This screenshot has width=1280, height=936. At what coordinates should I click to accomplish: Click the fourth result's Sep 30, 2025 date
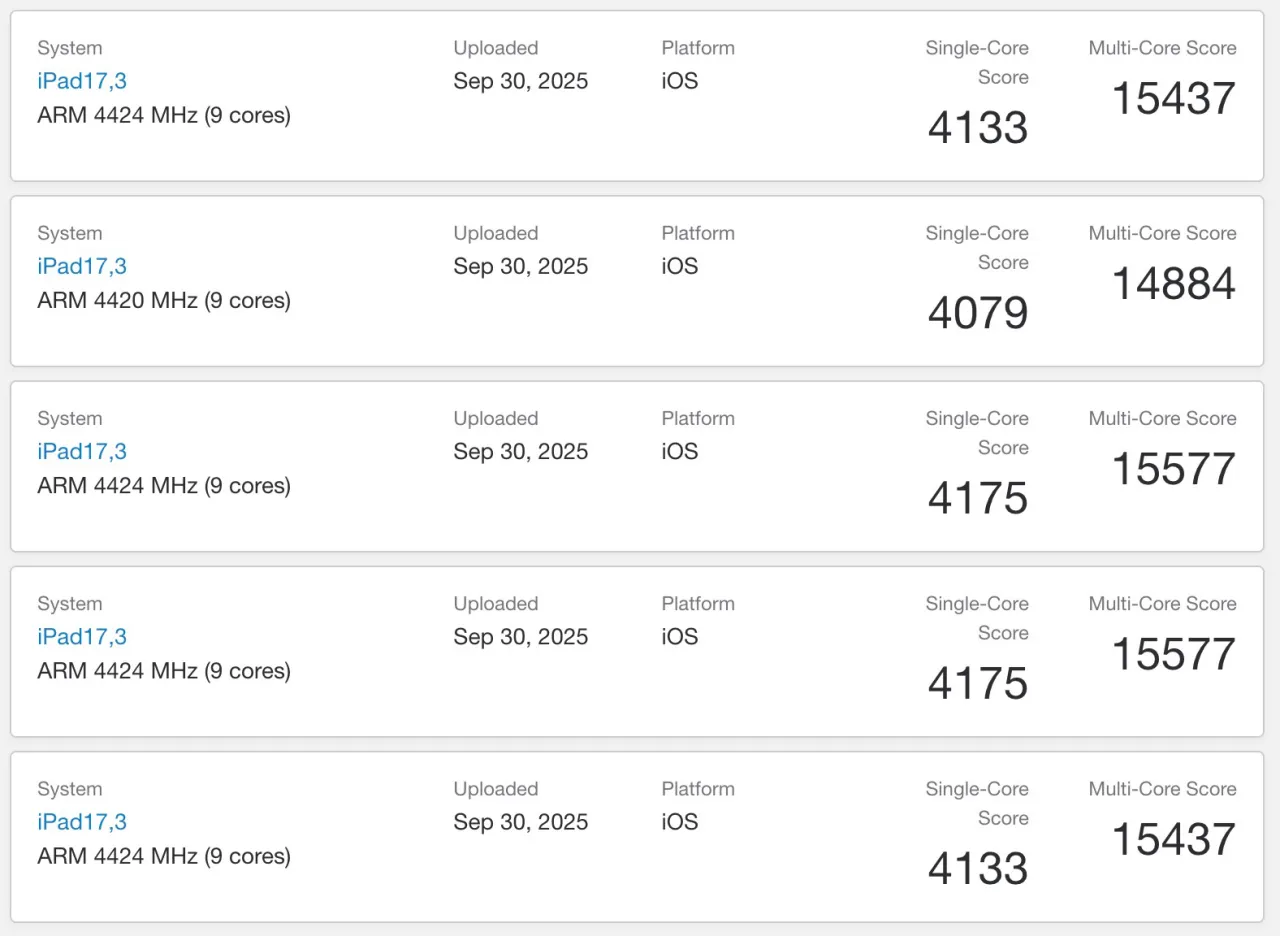tap(520, 636)
